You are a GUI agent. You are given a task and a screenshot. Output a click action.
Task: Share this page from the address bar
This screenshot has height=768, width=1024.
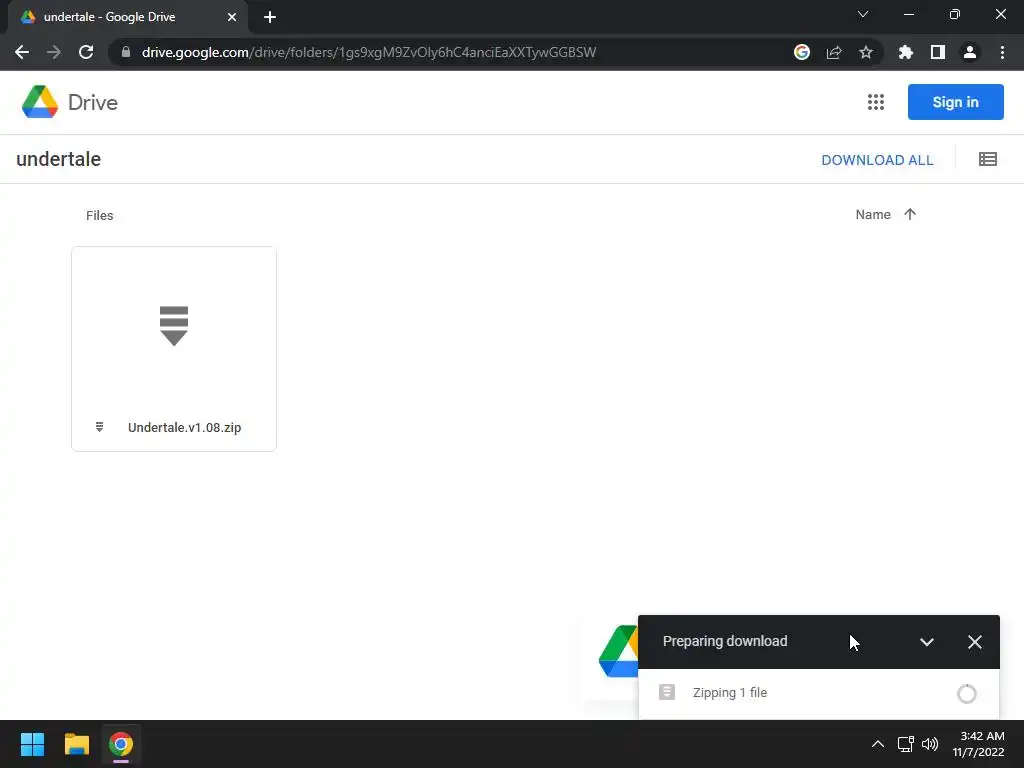[x=834, y=52]
